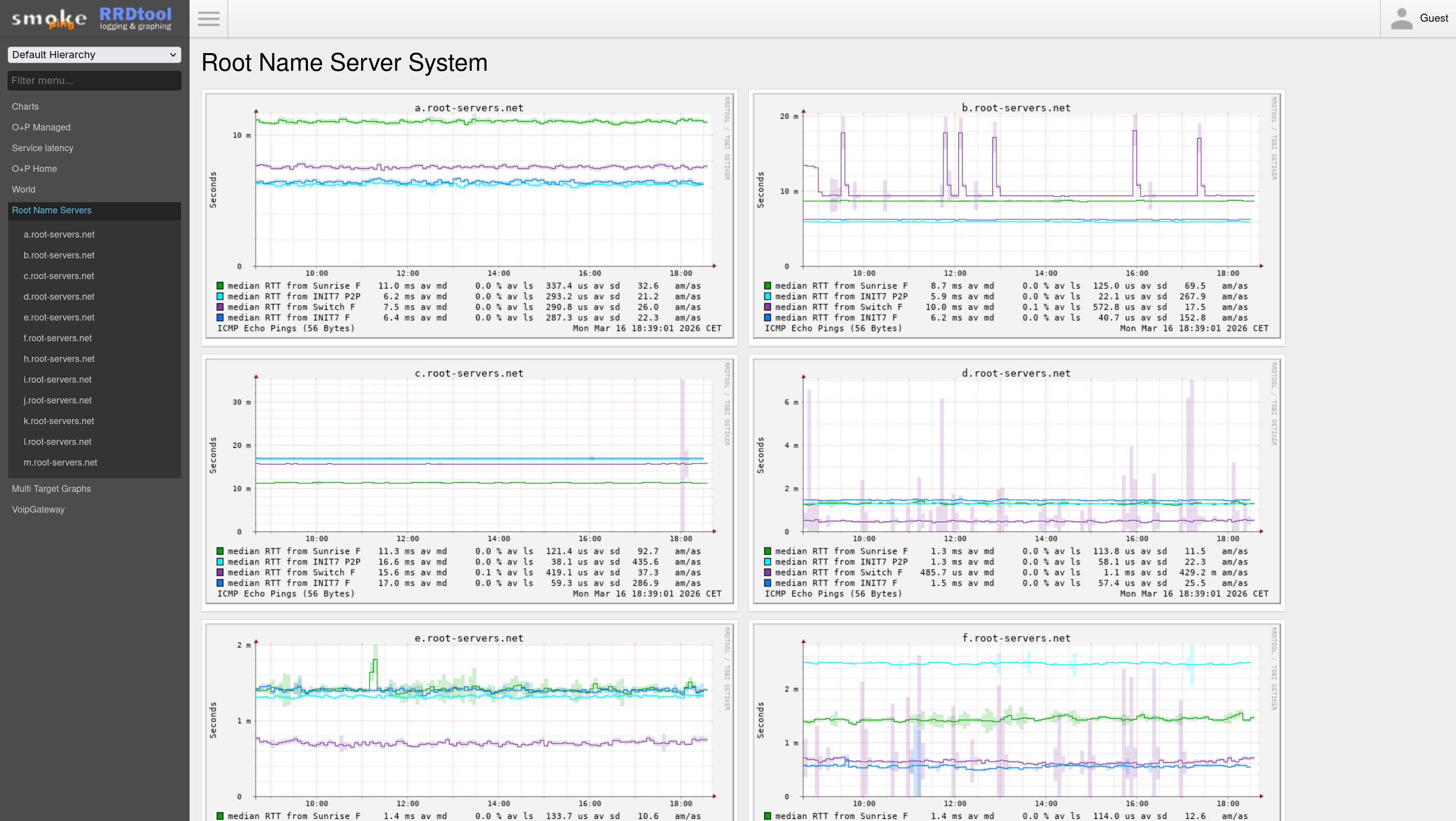Click the Guest user avatar icon
This screenshot has height=821, width=1456.
(1402, 19)
